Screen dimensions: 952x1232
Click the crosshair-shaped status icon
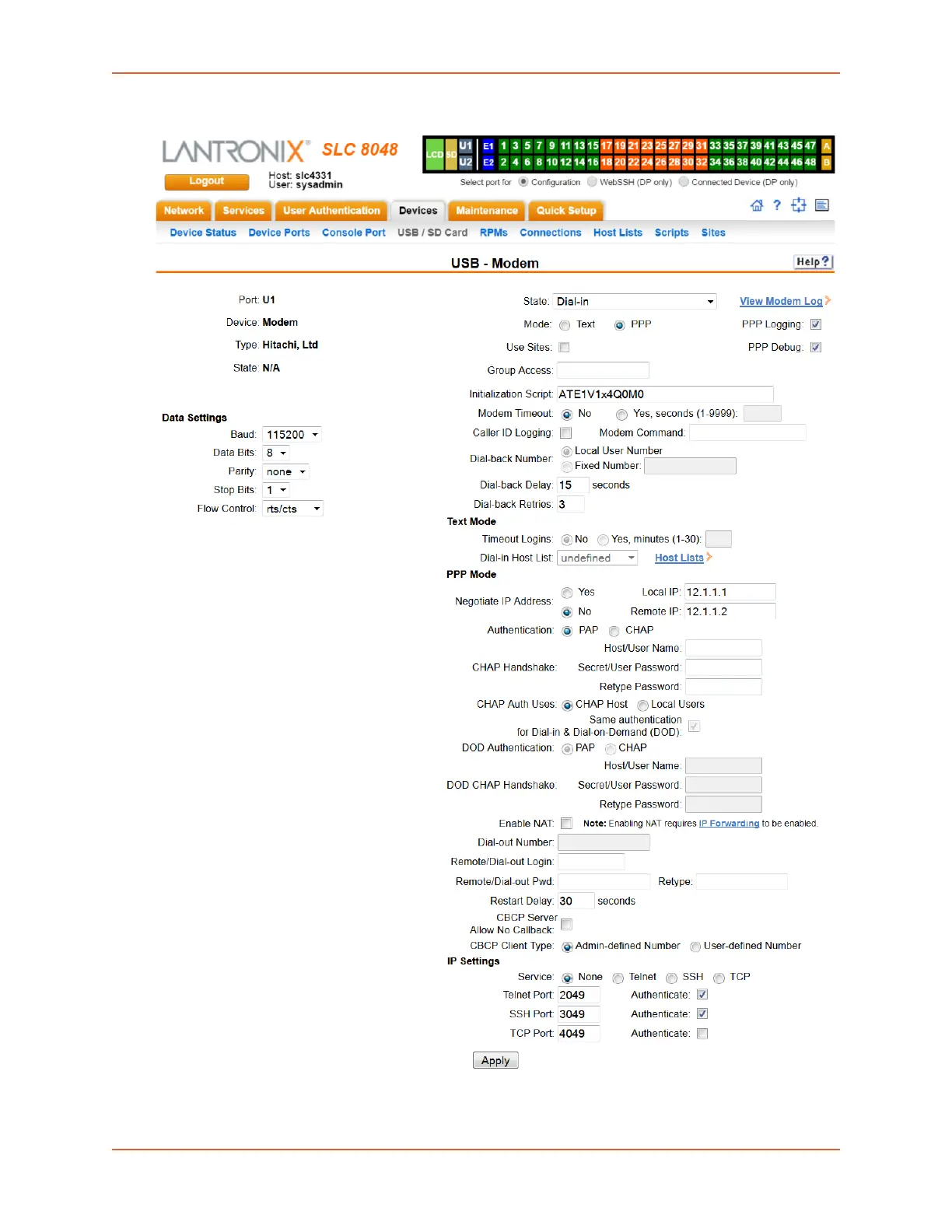[x=799, y=205]
